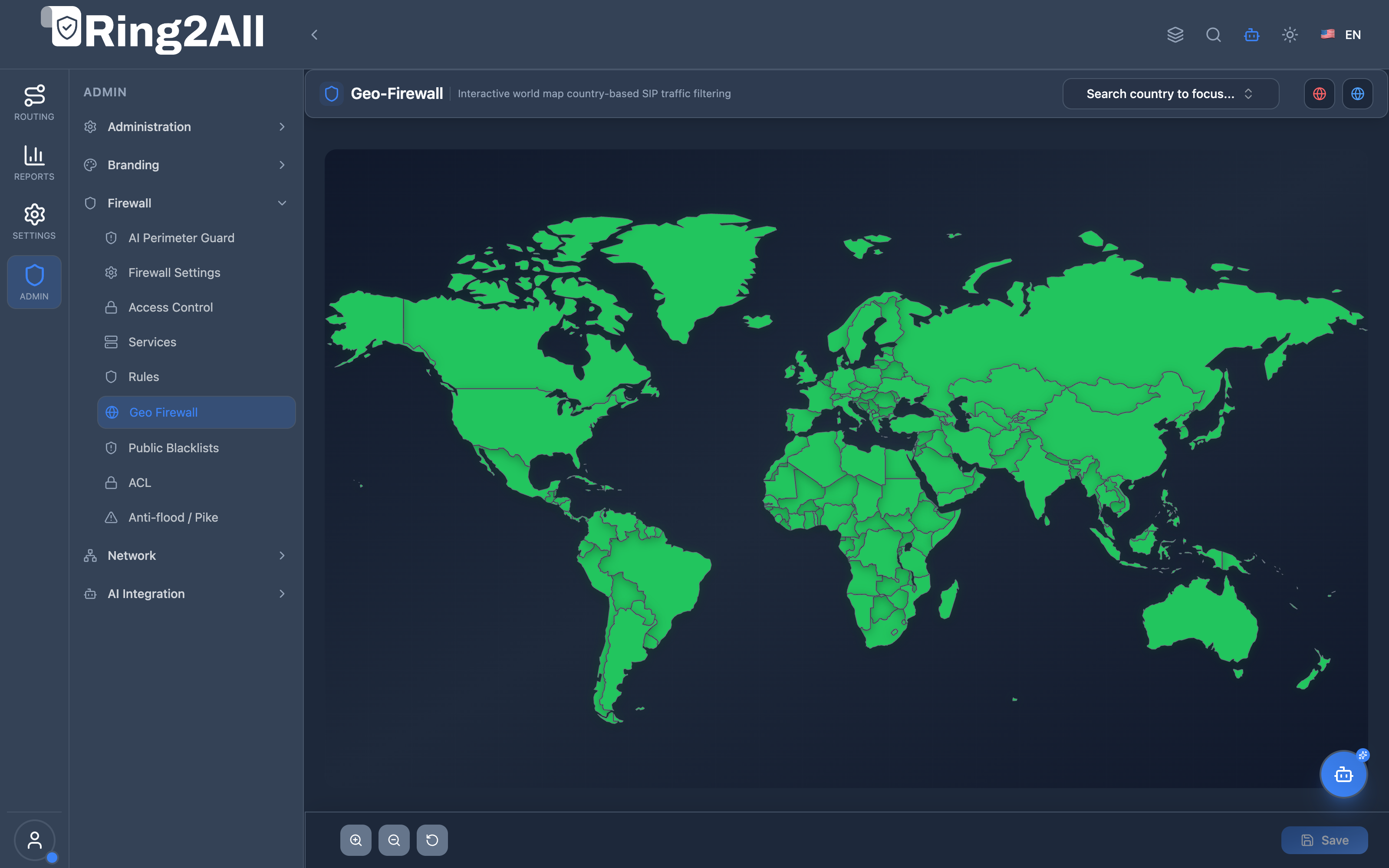1389x868 pixels.
Task: Open global search magnifier icon
Action: (x=1213, y=35)
